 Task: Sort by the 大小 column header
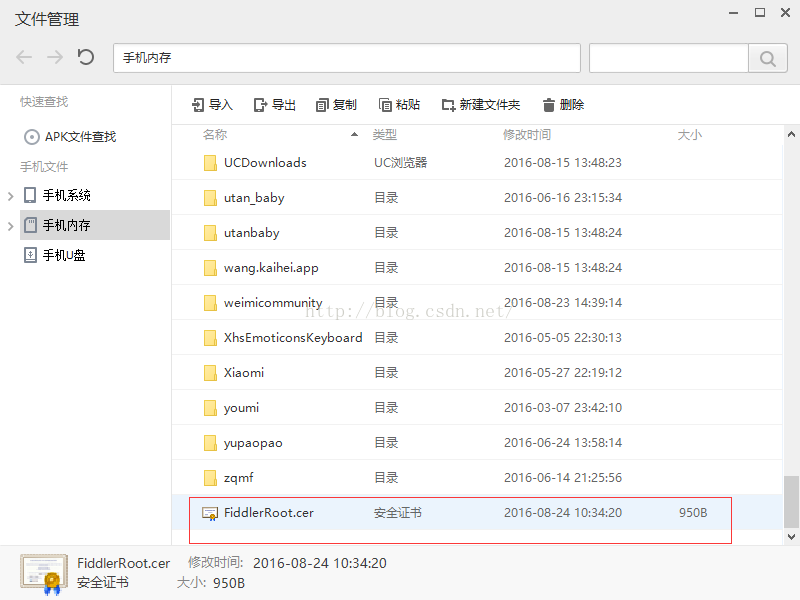[x=690, y=135]
